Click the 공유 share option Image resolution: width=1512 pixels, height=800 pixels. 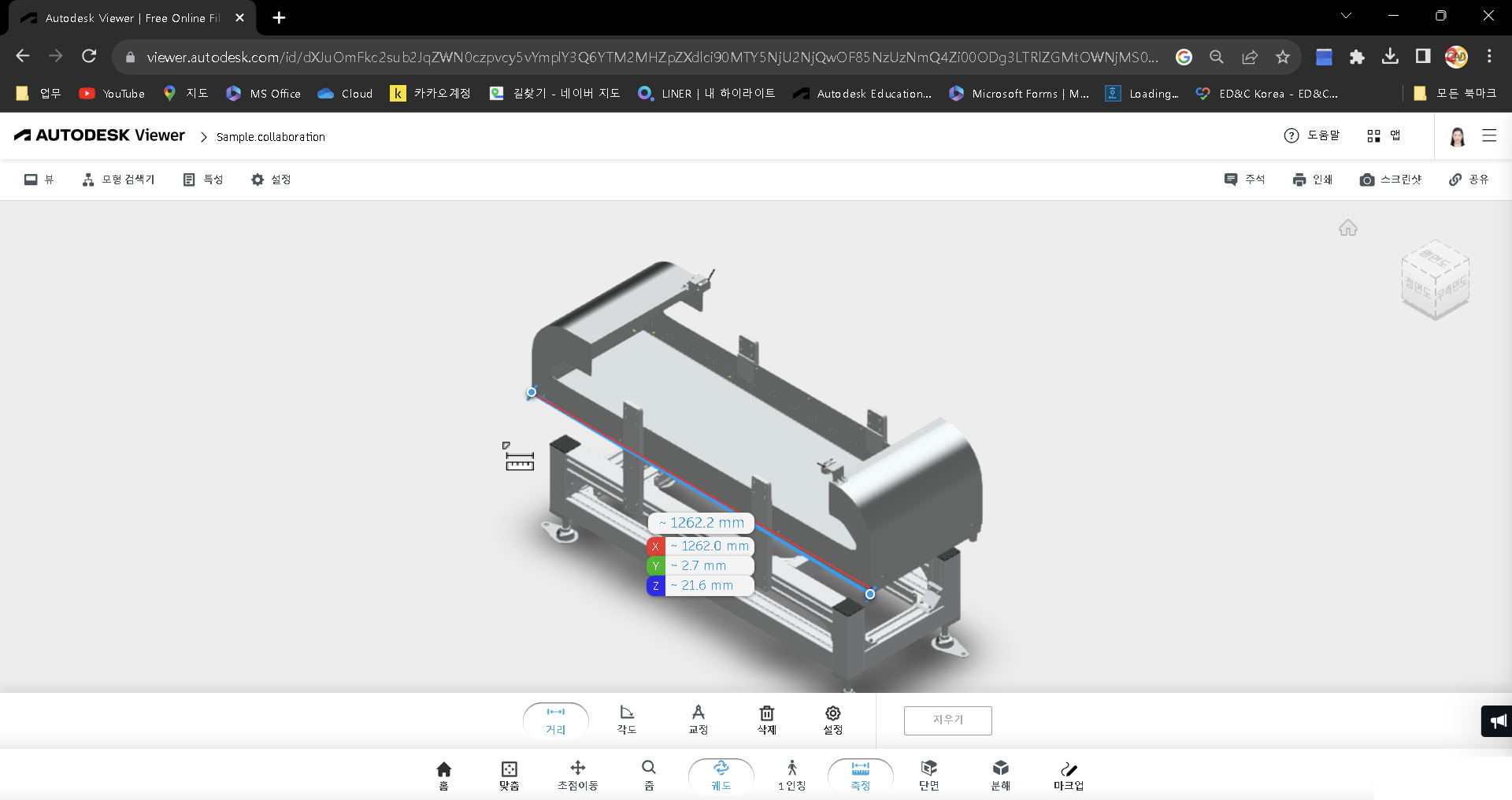pyautogui.click(x=1469, y=180)
